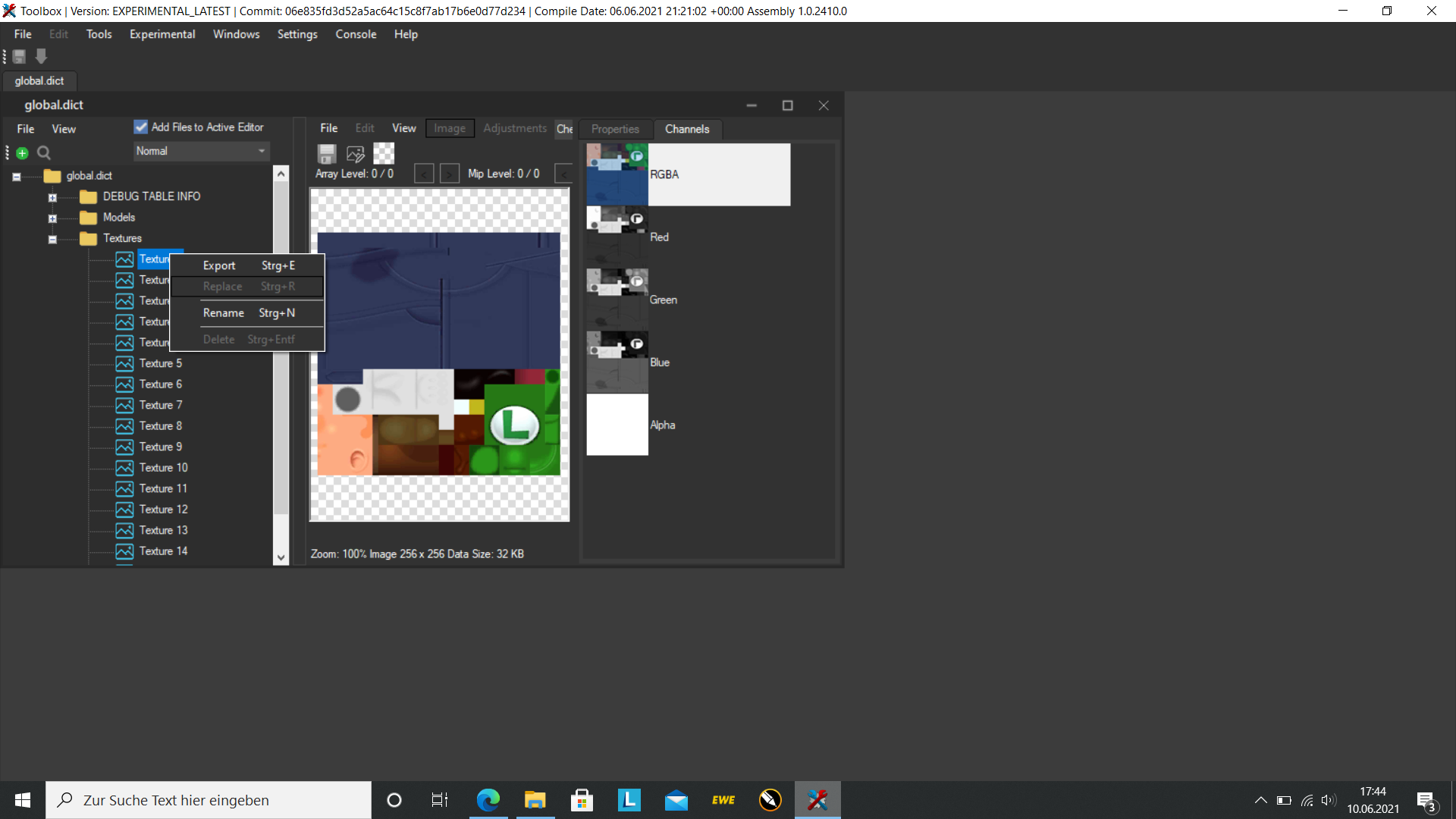The image size is (1456, 819).
Task: Click the save icon in the main toolbar
Action: (17, 56)
